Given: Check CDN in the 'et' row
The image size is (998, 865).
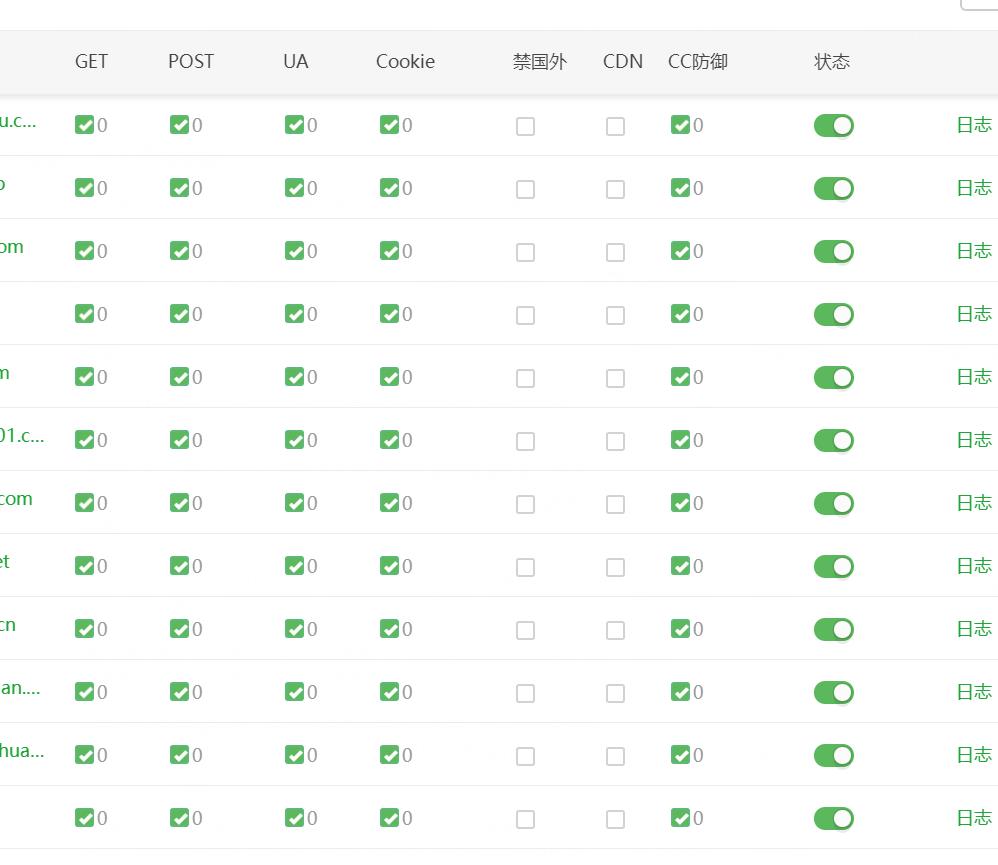Looking at the screenshot, I should [x=615, y=567].
